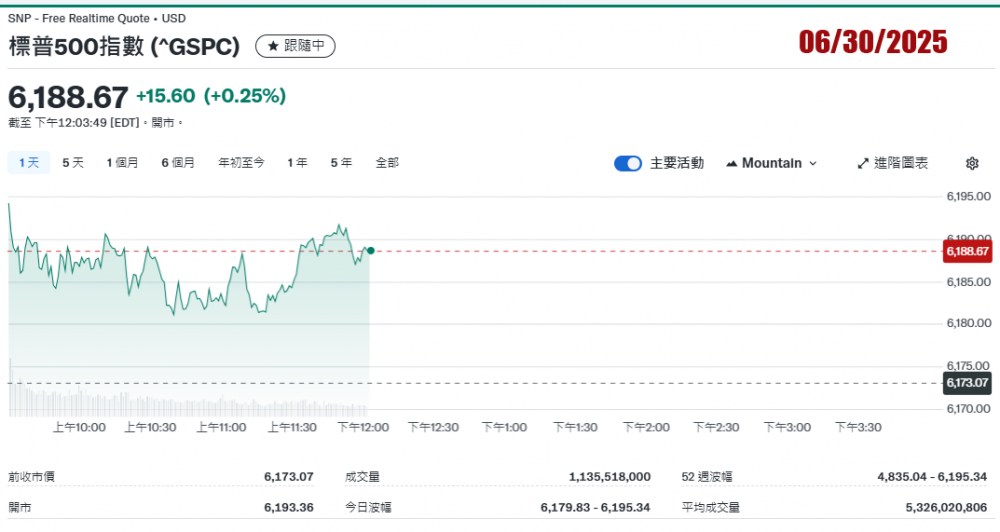Click the 下午12:30 time axis label

tap(433, 427)
